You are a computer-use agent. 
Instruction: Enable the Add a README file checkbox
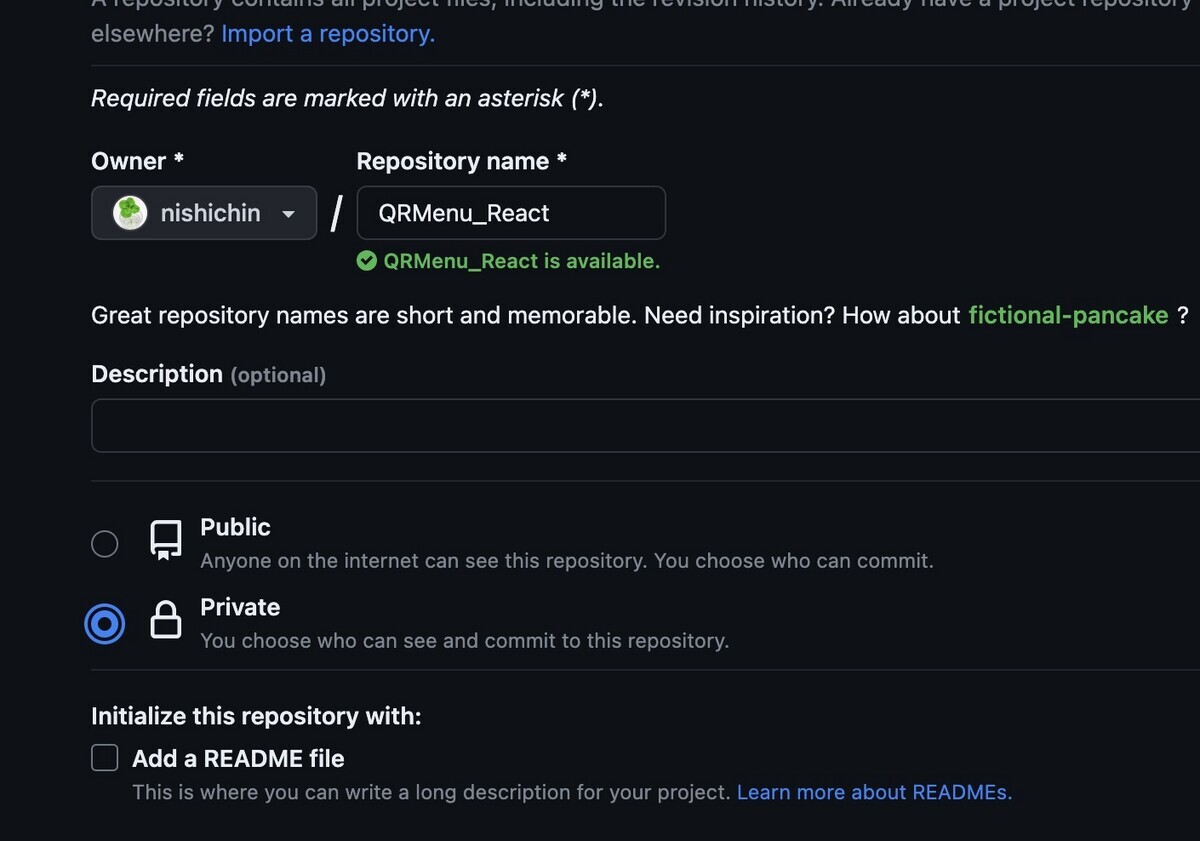(x=105, y=758)
